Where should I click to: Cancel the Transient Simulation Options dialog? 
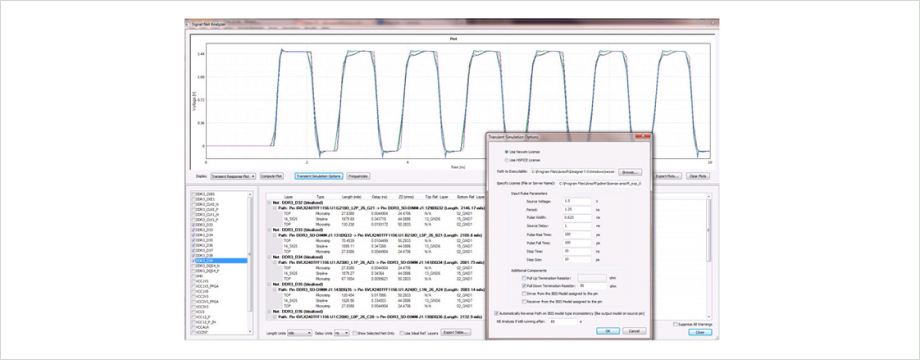634,331
